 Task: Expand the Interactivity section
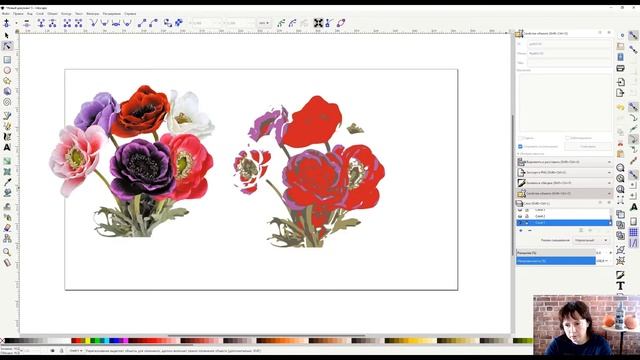531,154
